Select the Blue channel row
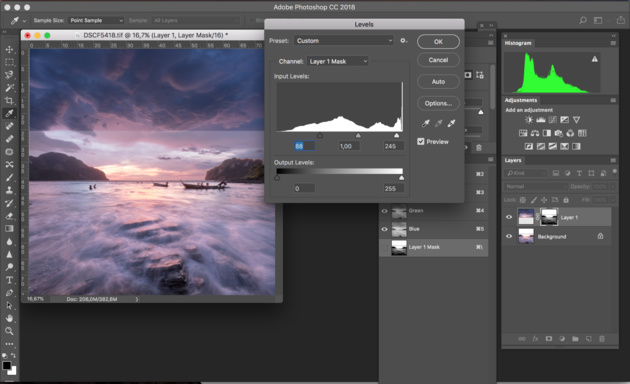 pos(434,229)
